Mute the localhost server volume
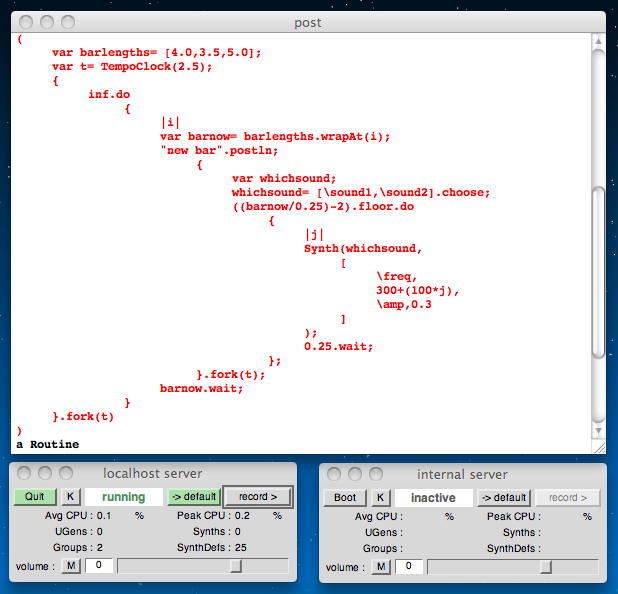This screenshot has width=618, height=594. click(x=70, y=566)
